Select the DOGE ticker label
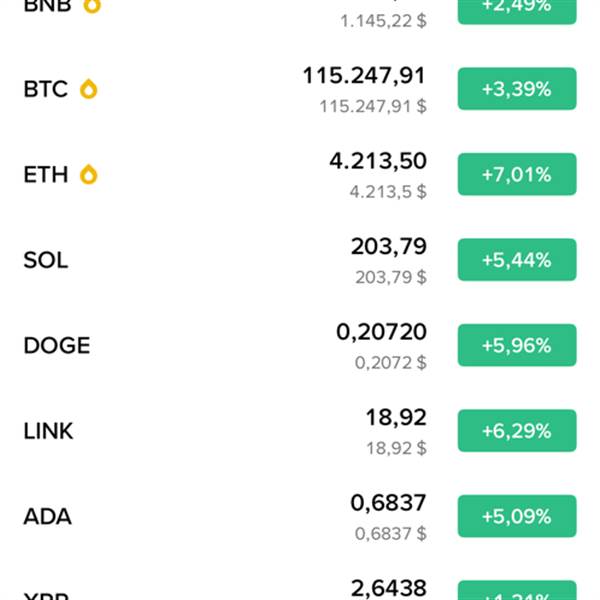Viewport: 600px width, 600px height. pyautogui.click(x=57, y=346)
